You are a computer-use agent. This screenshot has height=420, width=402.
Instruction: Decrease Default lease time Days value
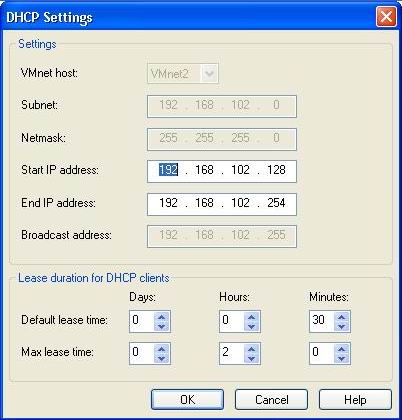tap(162, 326)
